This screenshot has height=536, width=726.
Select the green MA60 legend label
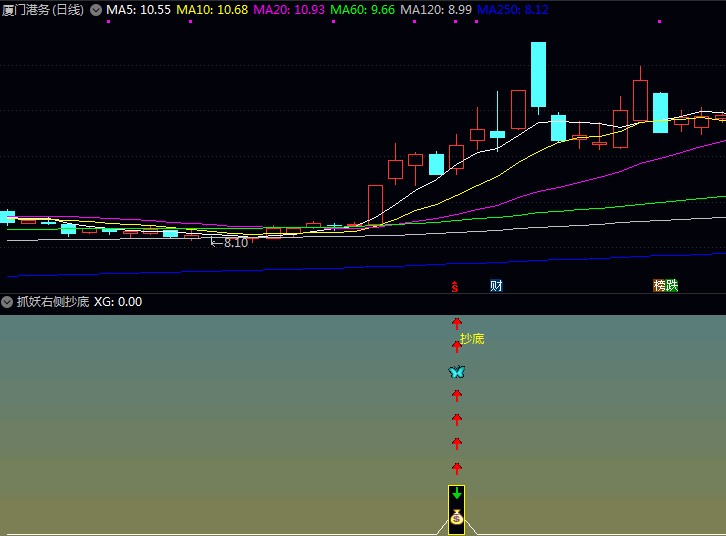(x=362, y=10)
